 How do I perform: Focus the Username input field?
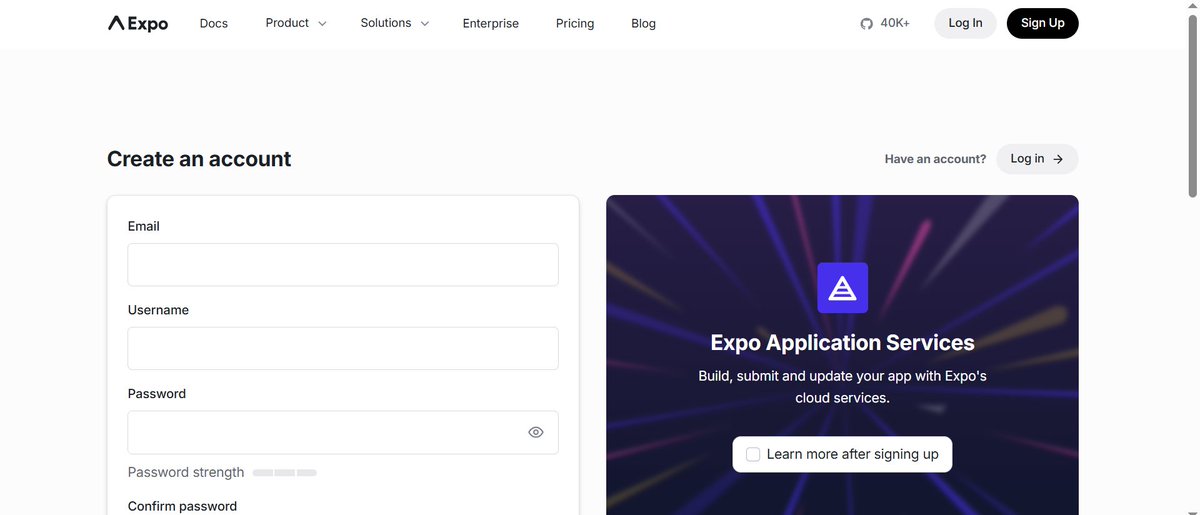[343, 349]
